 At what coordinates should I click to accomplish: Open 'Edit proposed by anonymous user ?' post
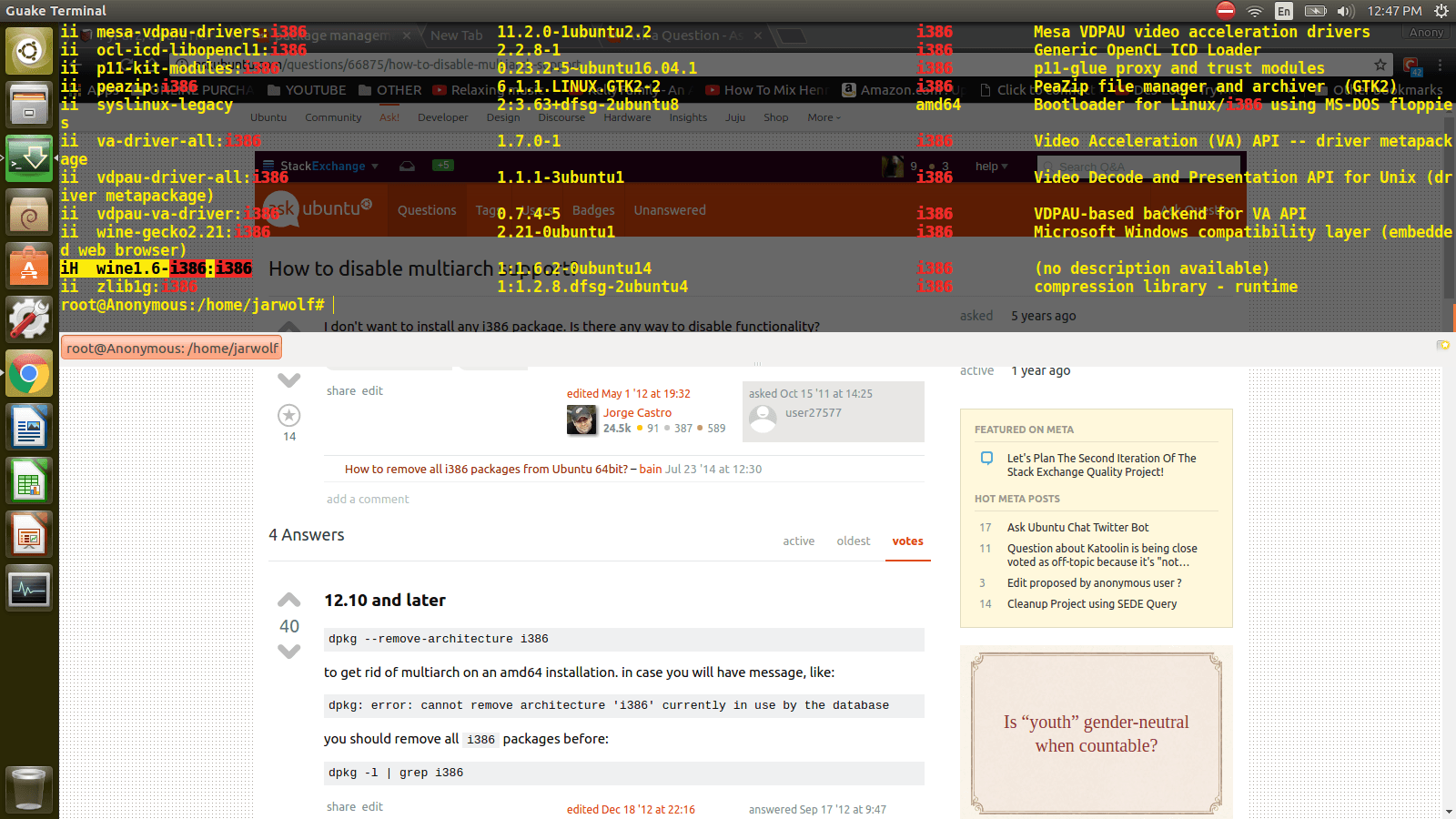(1094, 583)
